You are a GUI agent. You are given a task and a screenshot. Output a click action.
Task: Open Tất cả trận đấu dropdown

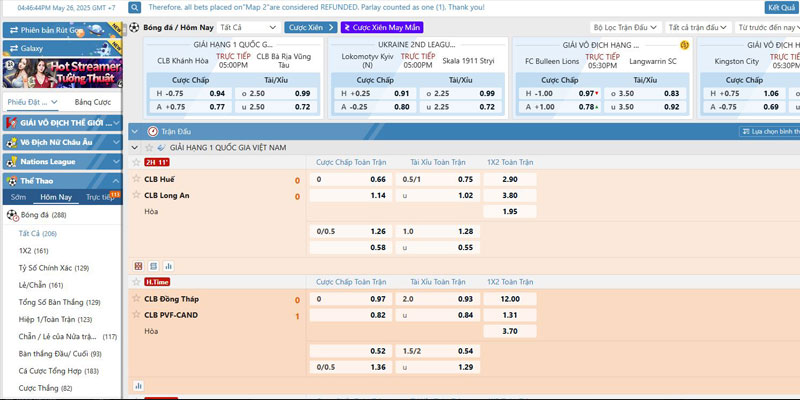coord(698,28)
